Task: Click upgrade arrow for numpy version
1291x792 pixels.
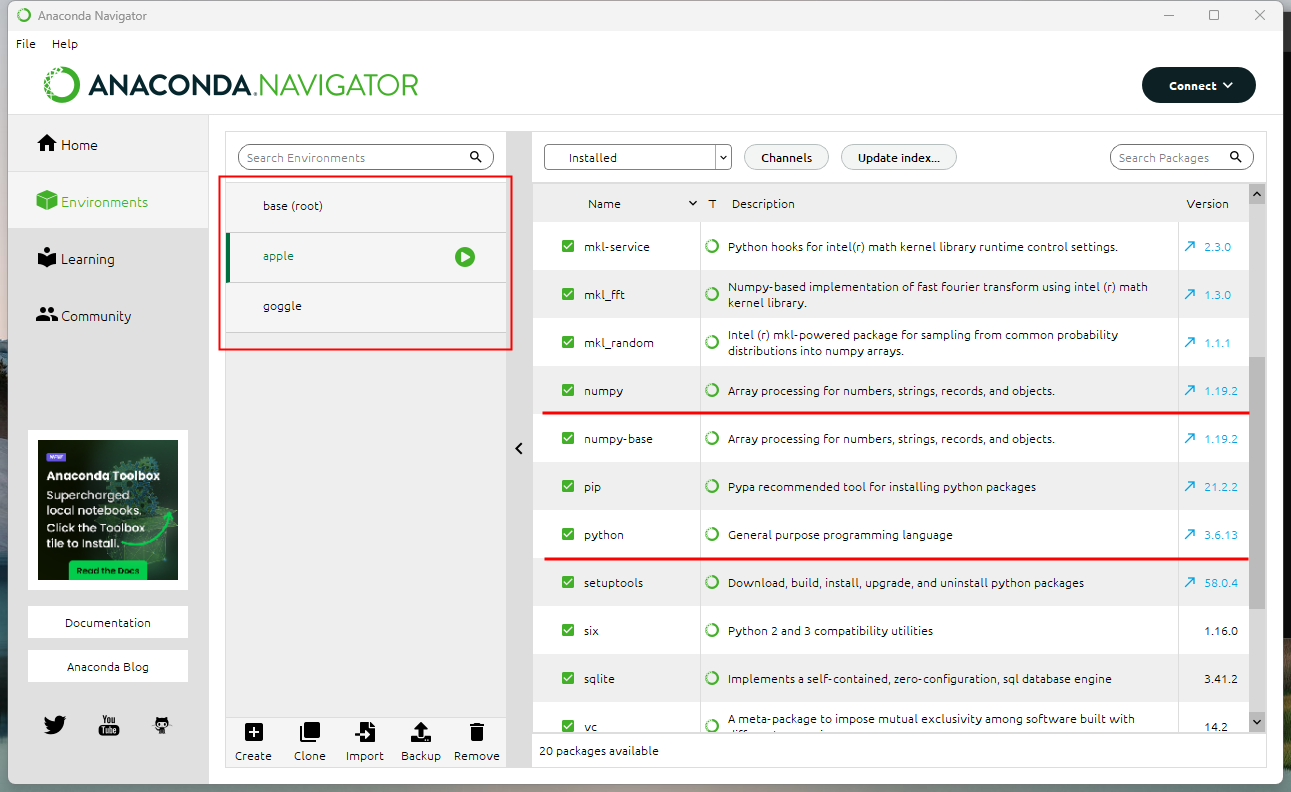Action: tap(1189, 390)
